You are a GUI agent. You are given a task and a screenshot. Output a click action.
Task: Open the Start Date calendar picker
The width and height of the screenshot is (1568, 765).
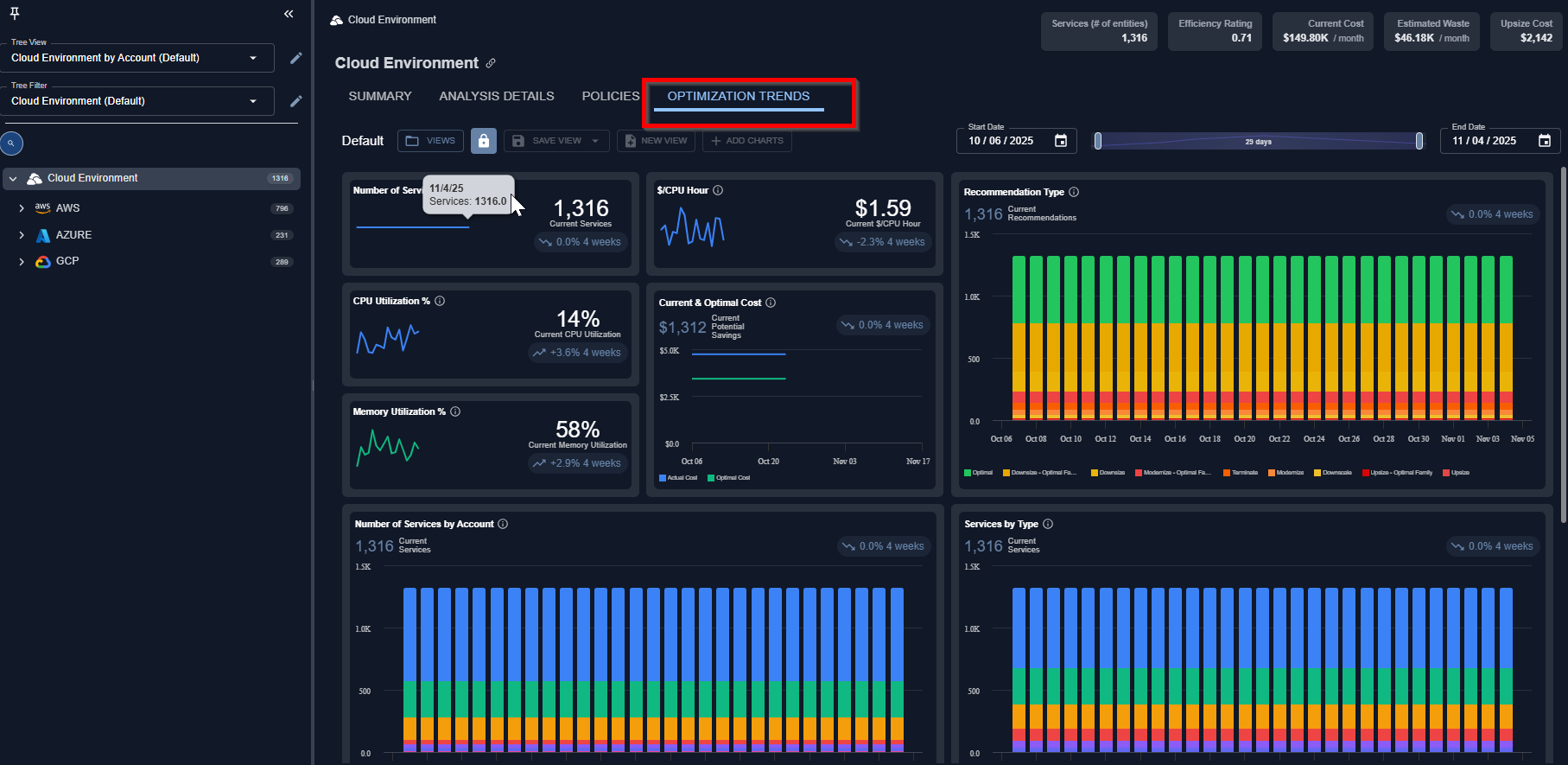point(1061,141)
